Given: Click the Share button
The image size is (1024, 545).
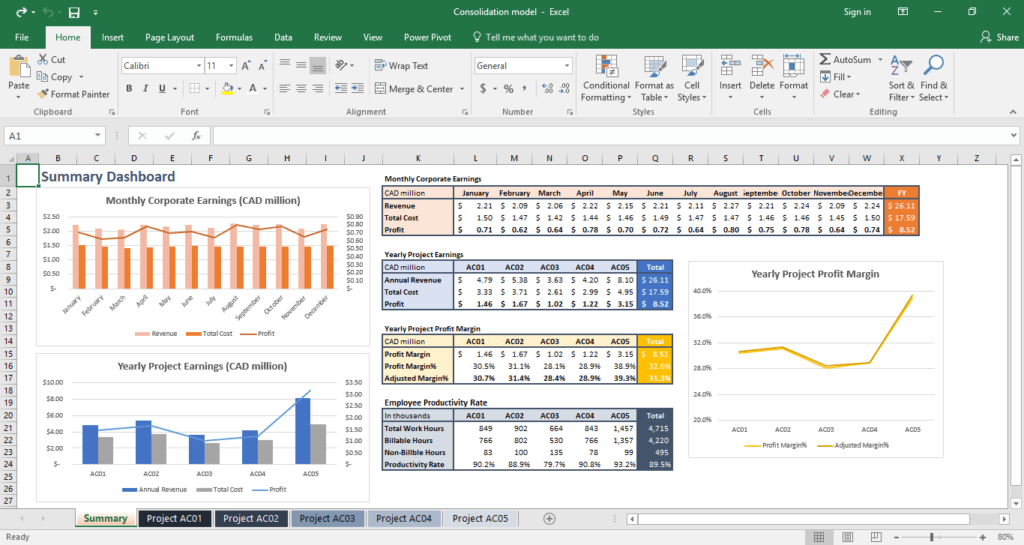Looking at the screenshot, I should [999, 37].
